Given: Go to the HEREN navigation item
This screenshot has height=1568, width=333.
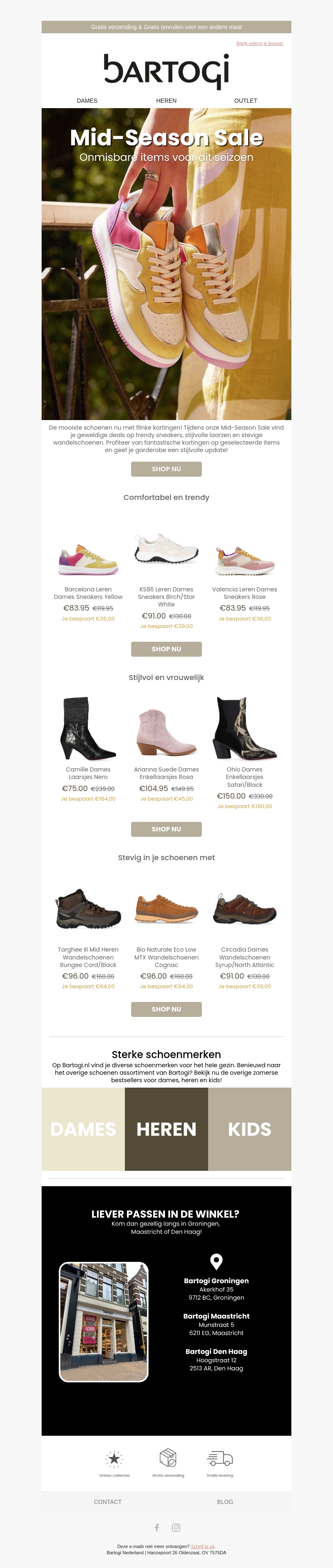Looking at the screenshot, I should tap(166, 100).
